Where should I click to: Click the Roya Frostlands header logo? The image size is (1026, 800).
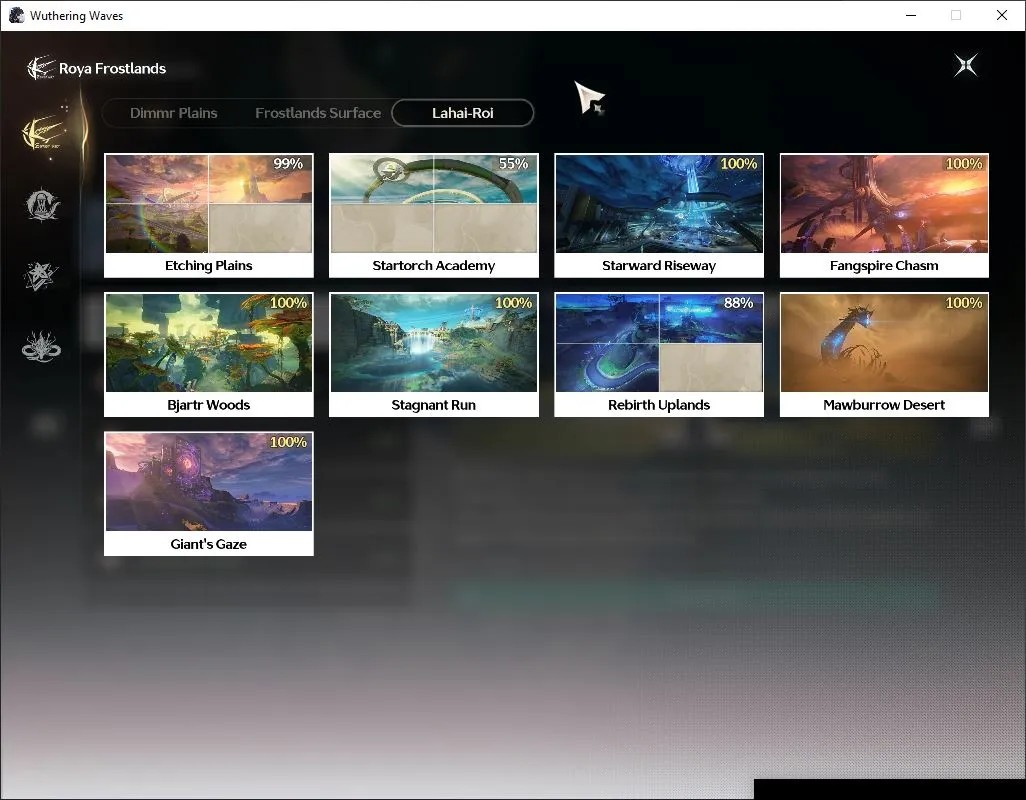pyautogui.click(x=40, y=68)
